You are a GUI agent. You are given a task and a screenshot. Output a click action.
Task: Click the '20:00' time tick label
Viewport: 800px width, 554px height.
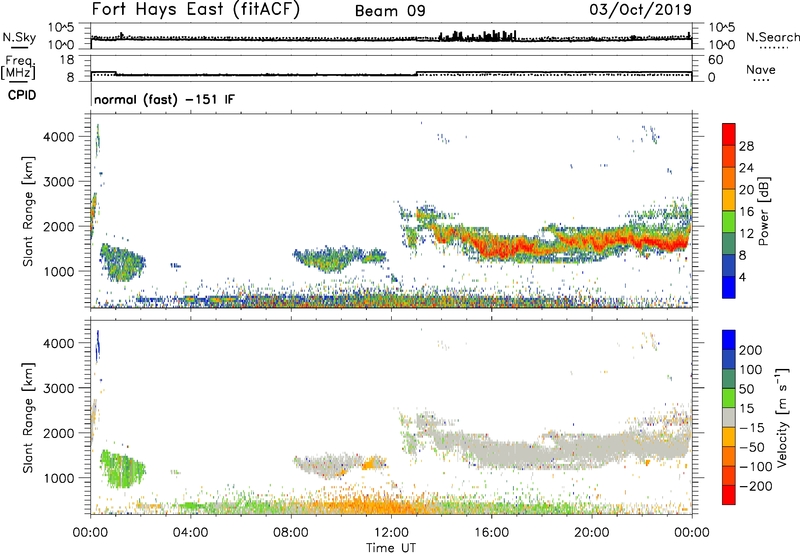point(591,533)
